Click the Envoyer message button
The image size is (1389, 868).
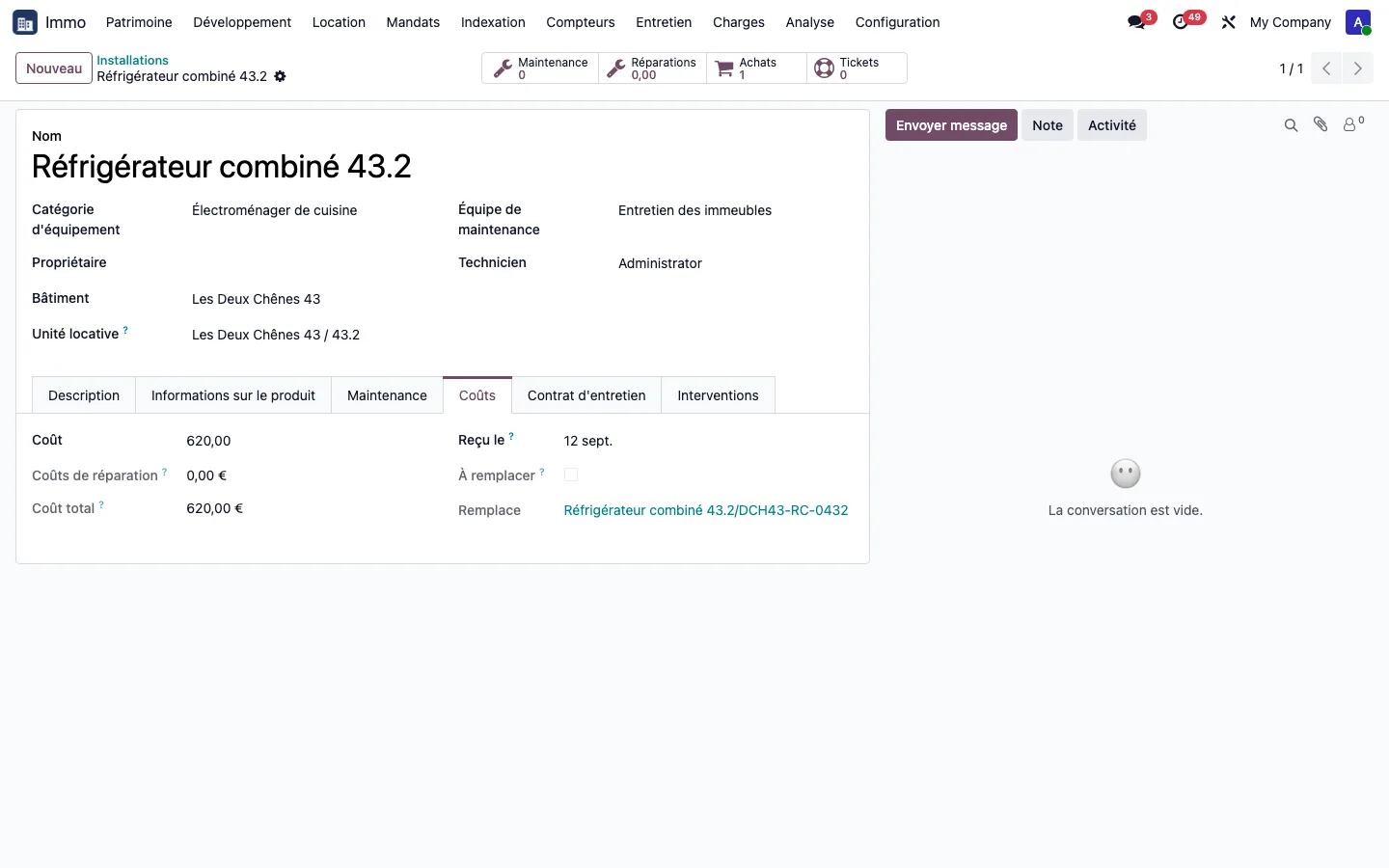point(951,125)
